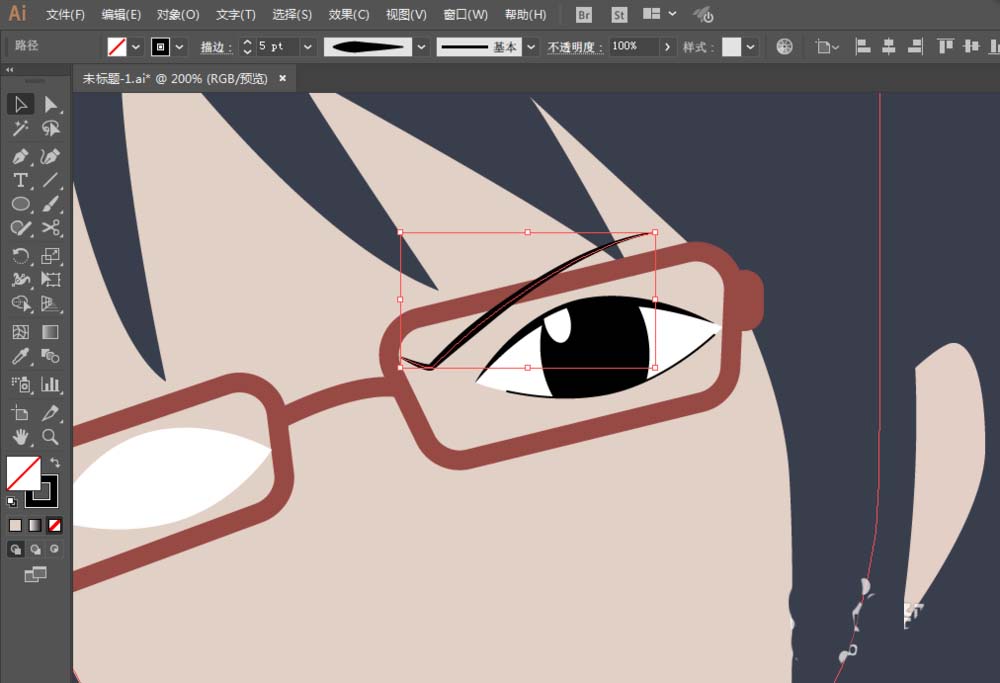The width and height of the screenshot is (1000, 683).
Task: Select the Warp/Width tool
Action: pyautogui.click(x=20, y=280)
